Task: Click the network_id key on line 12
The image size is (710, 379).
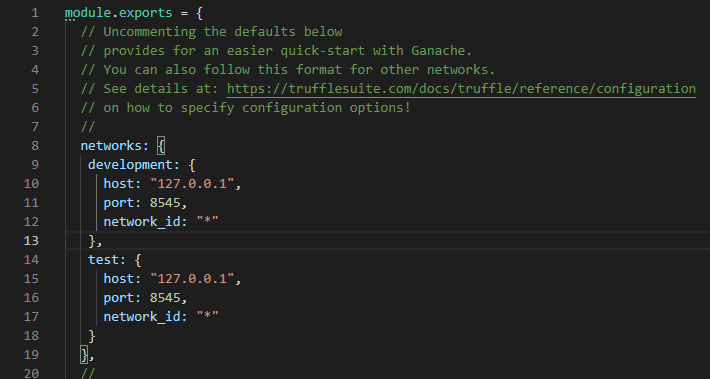Action: tap(142, 222)
